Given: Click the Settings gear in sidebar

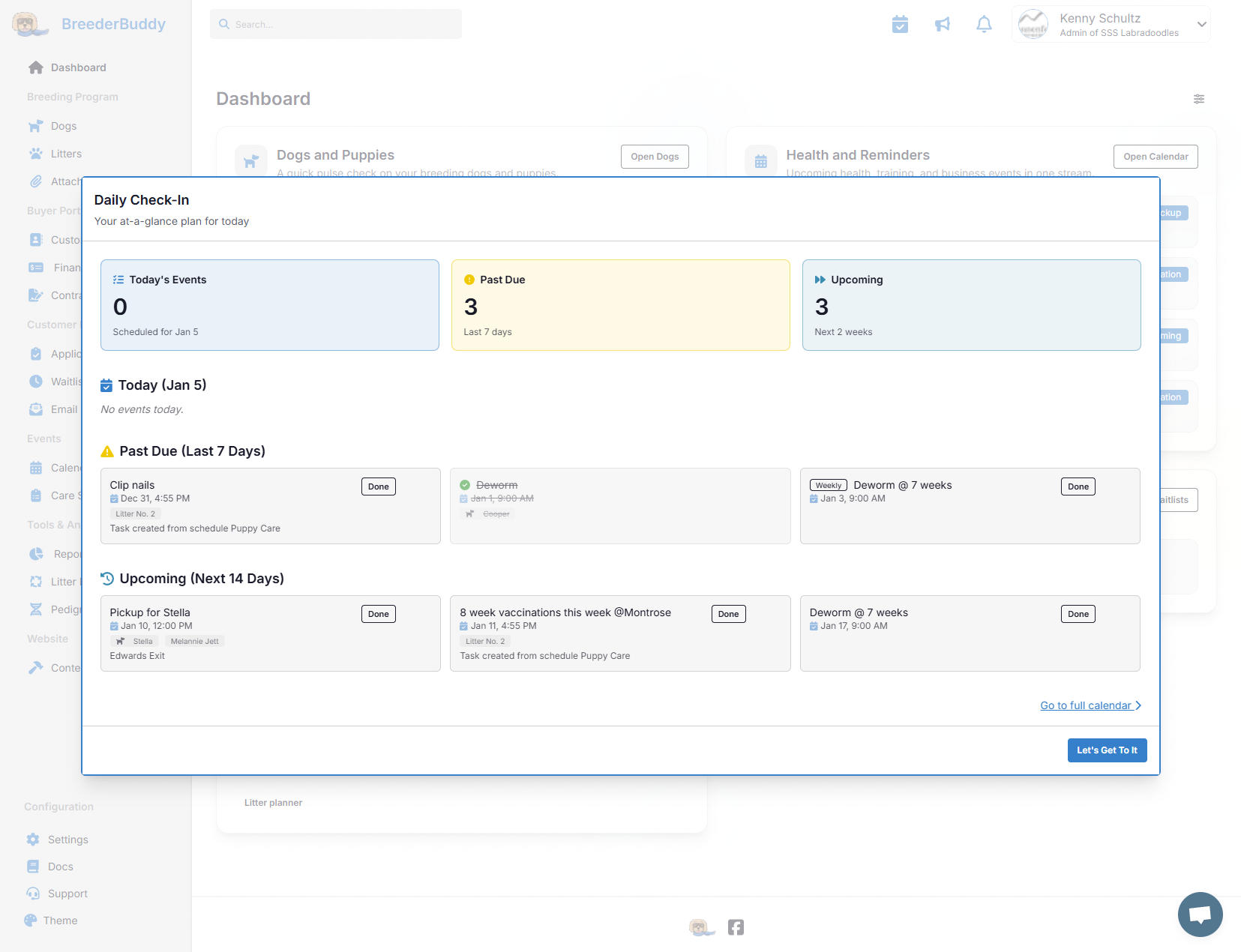Looking at the screenshot, I should (33, 840).
